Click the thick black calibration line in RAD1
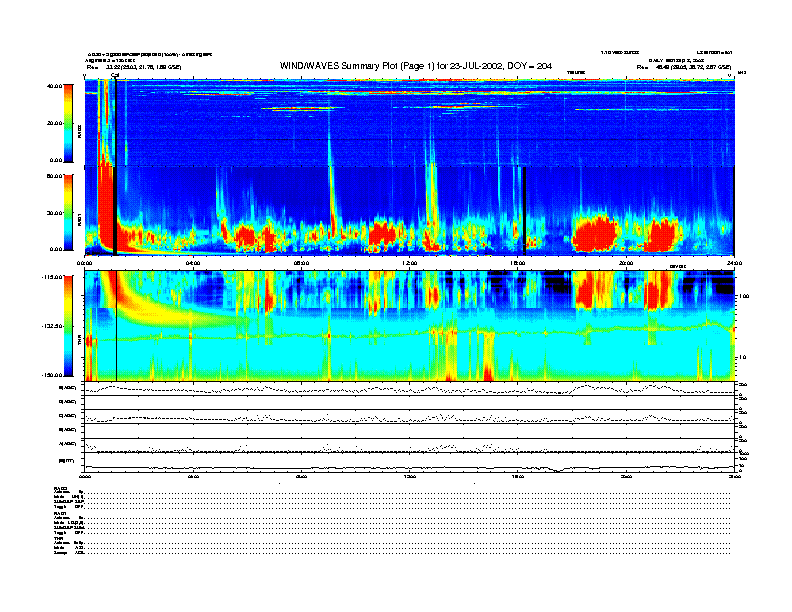The image size is (792, 612). click(x=115, y=210)
